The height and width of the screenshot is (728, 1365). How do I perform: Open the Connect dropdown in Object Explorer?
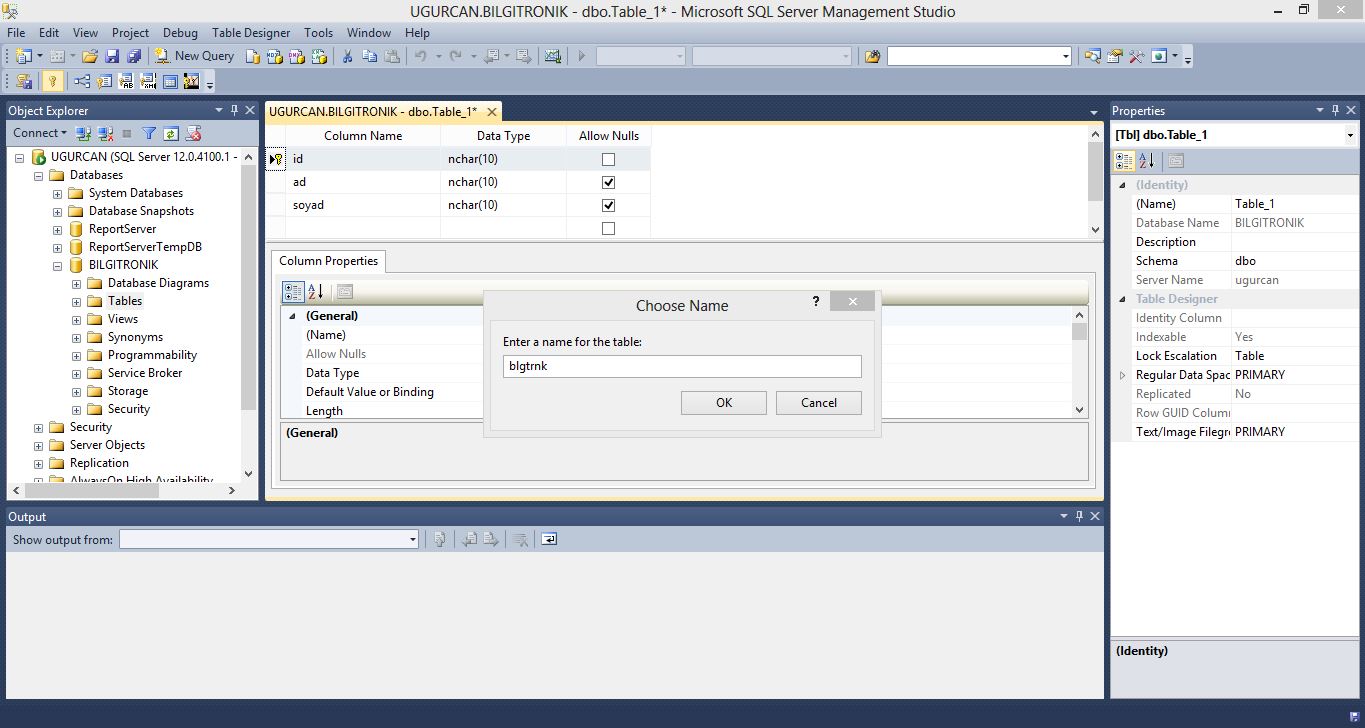[40, 133]
